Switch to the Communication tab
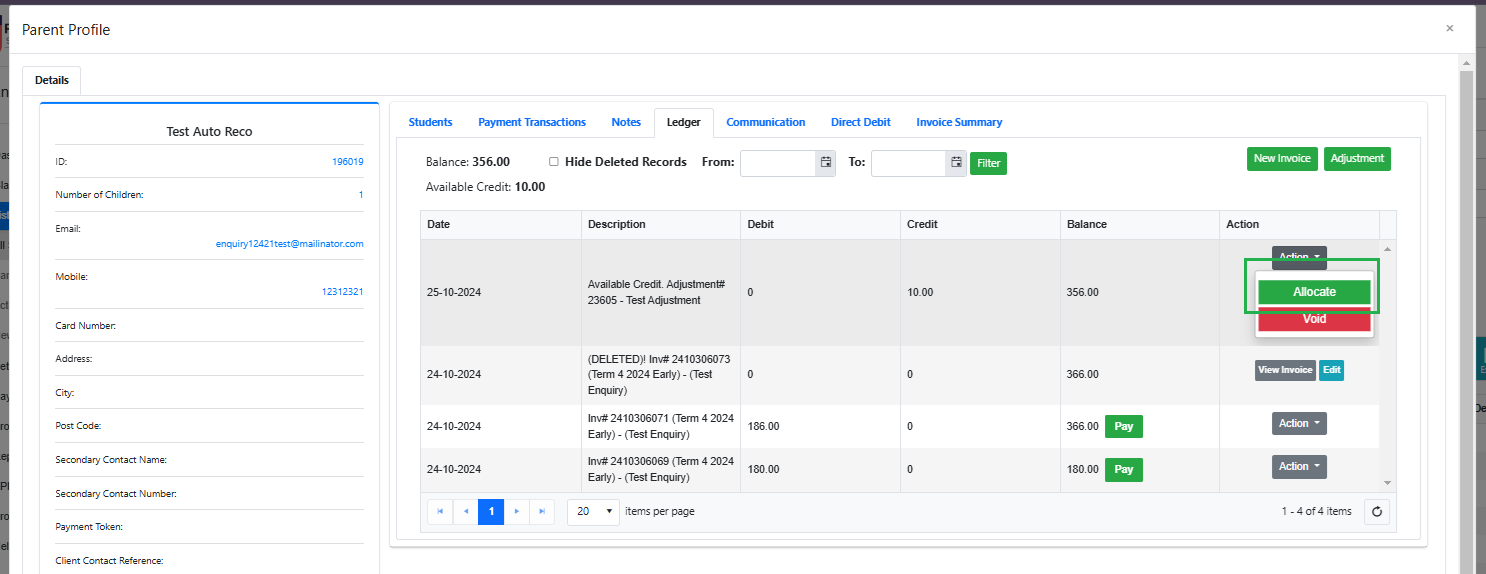Image resolution: width=1486 pixels, height=574 pixels. (x=766, y=122)
